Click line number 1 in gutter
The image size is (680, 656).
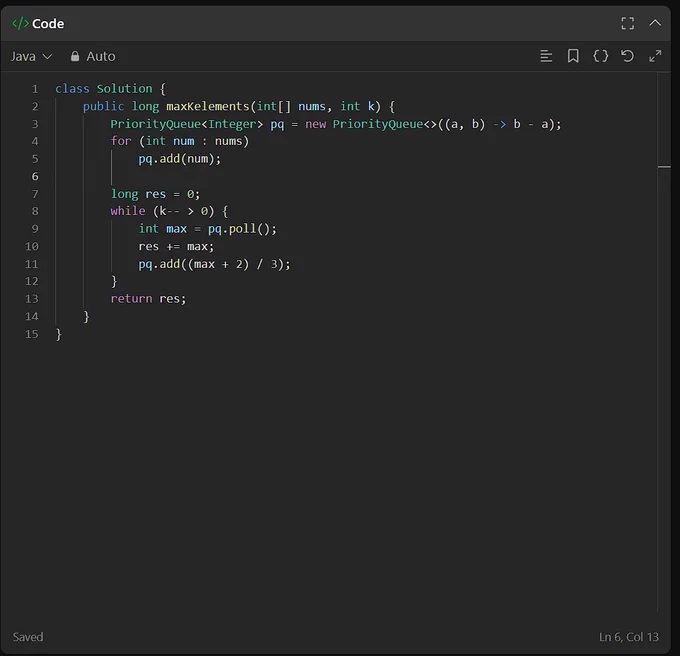click(35, 89)
